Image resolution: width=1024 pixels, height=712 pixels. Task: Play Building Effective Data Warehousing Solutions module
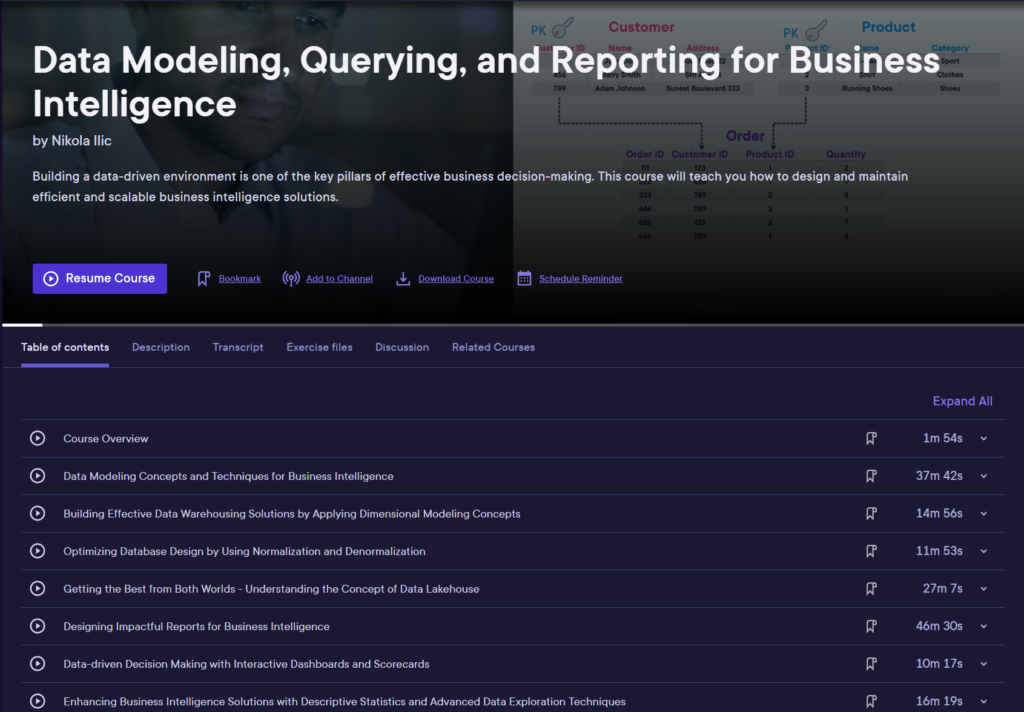pos(37,513)
